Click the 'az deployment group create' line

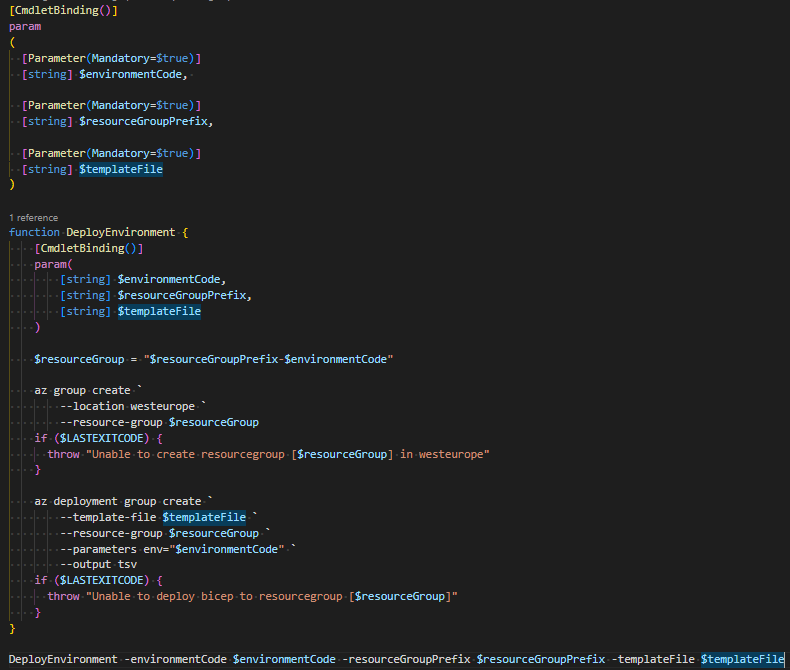(x=123, y=501)
